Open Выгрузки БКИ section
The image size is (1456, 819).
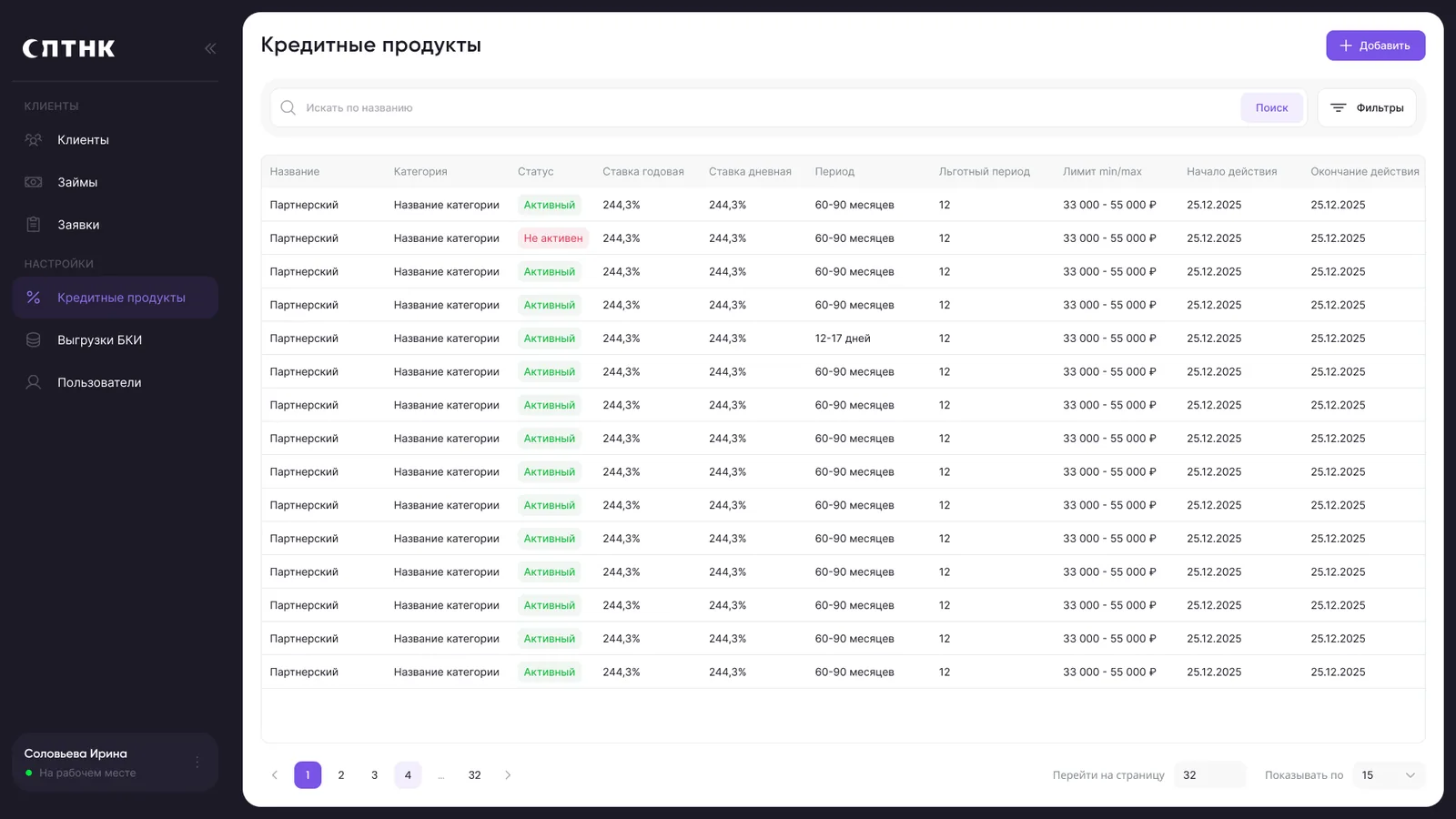[116, 340]
